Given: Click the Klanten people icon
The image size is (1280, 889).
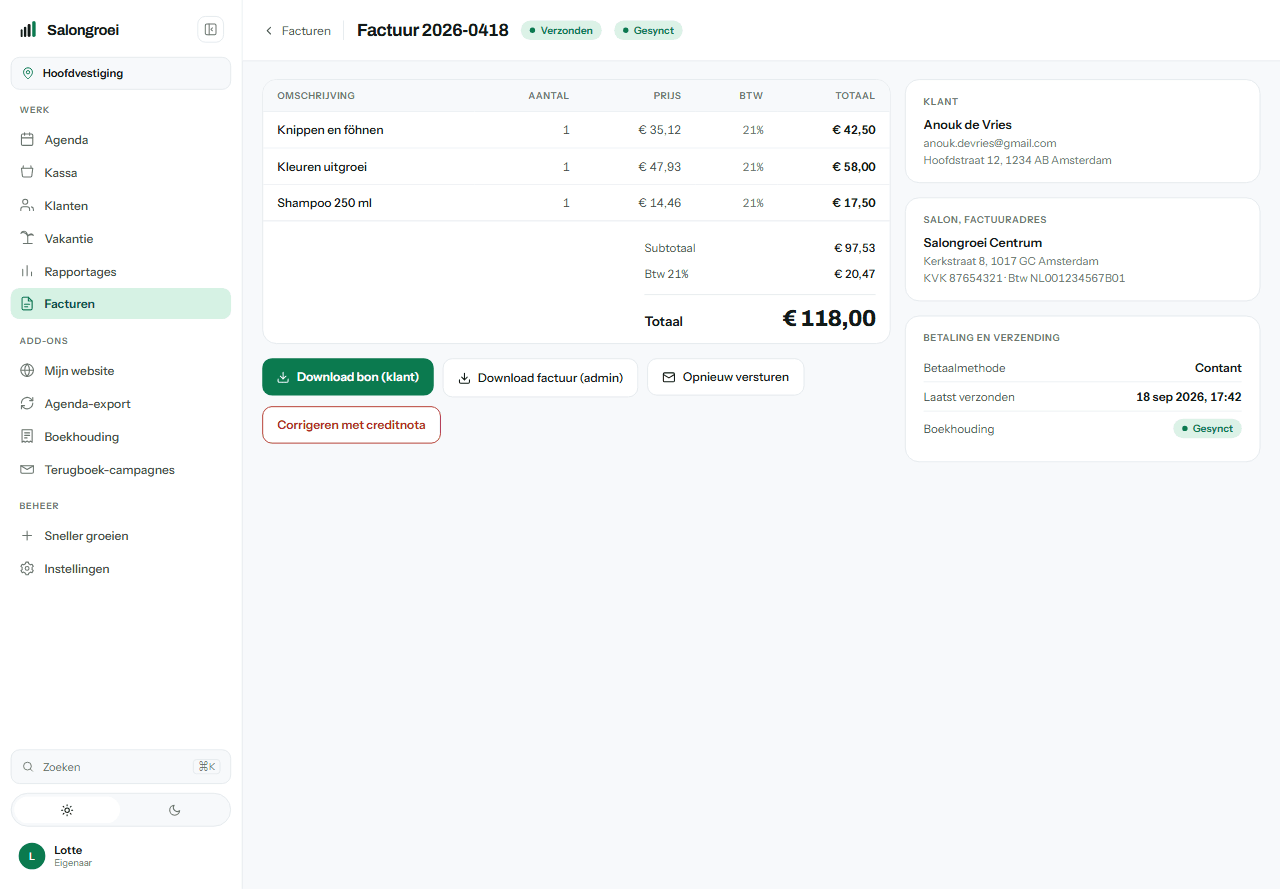Looking at the screenshot, I should pyautogui.click(x=28, y=206).
